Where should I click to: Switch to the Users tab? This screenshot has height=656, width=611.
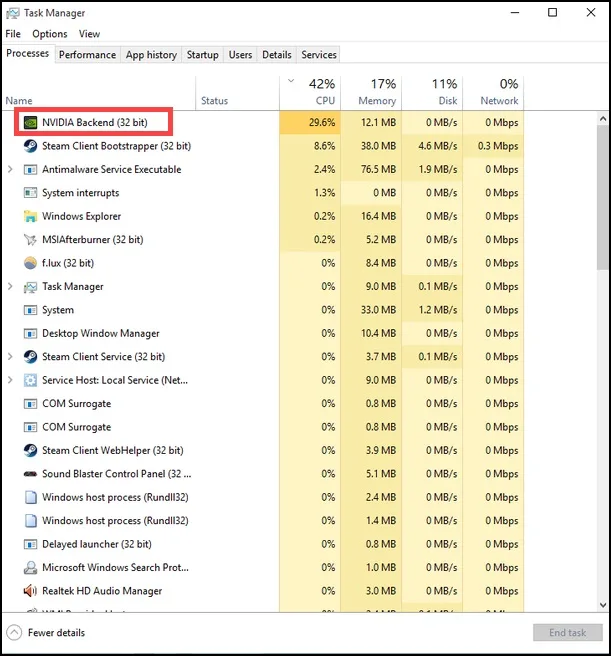(240, 55)
